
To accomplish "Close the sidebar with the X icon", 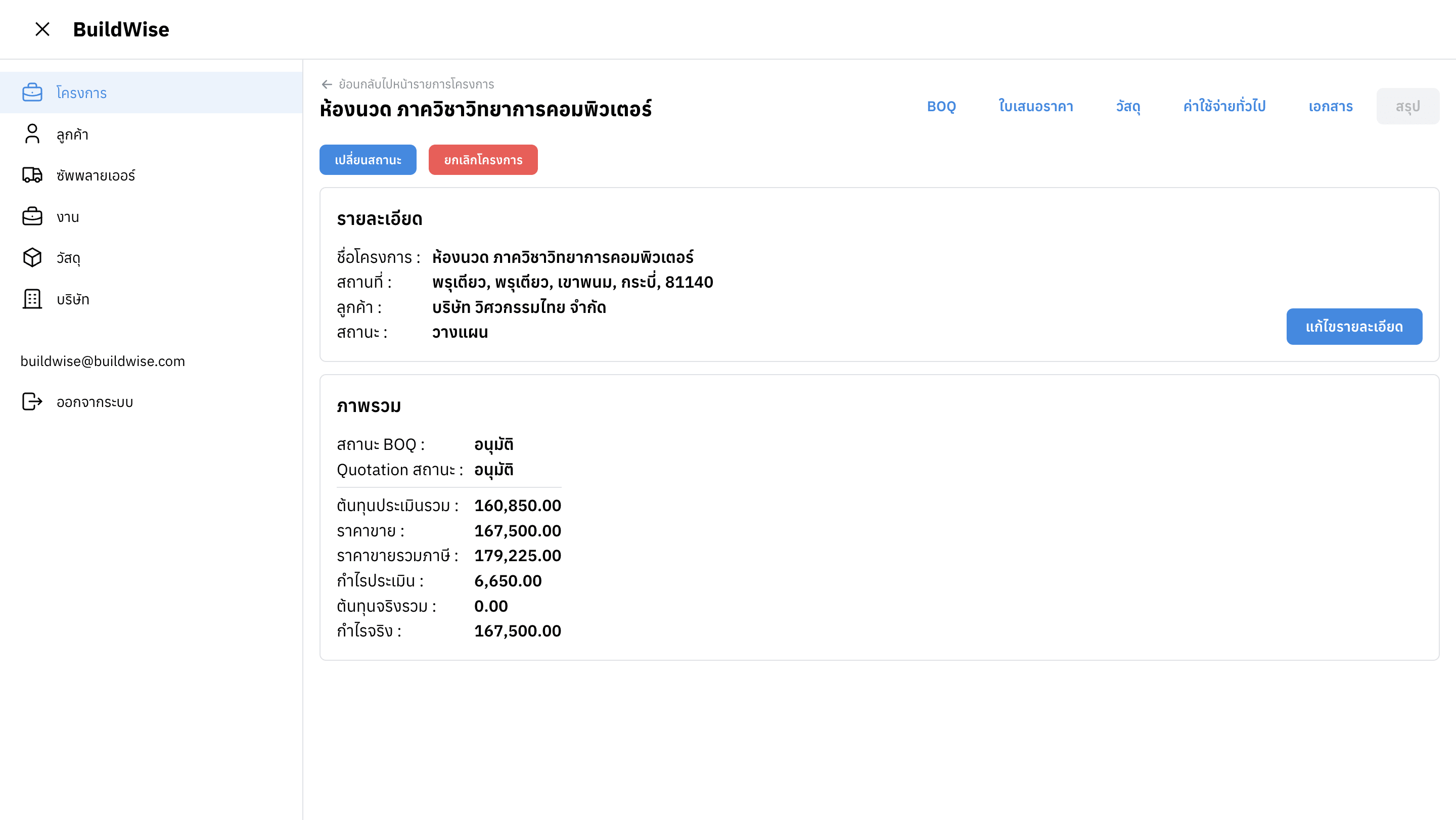I will pyautogui.click(x=42, y=29).
